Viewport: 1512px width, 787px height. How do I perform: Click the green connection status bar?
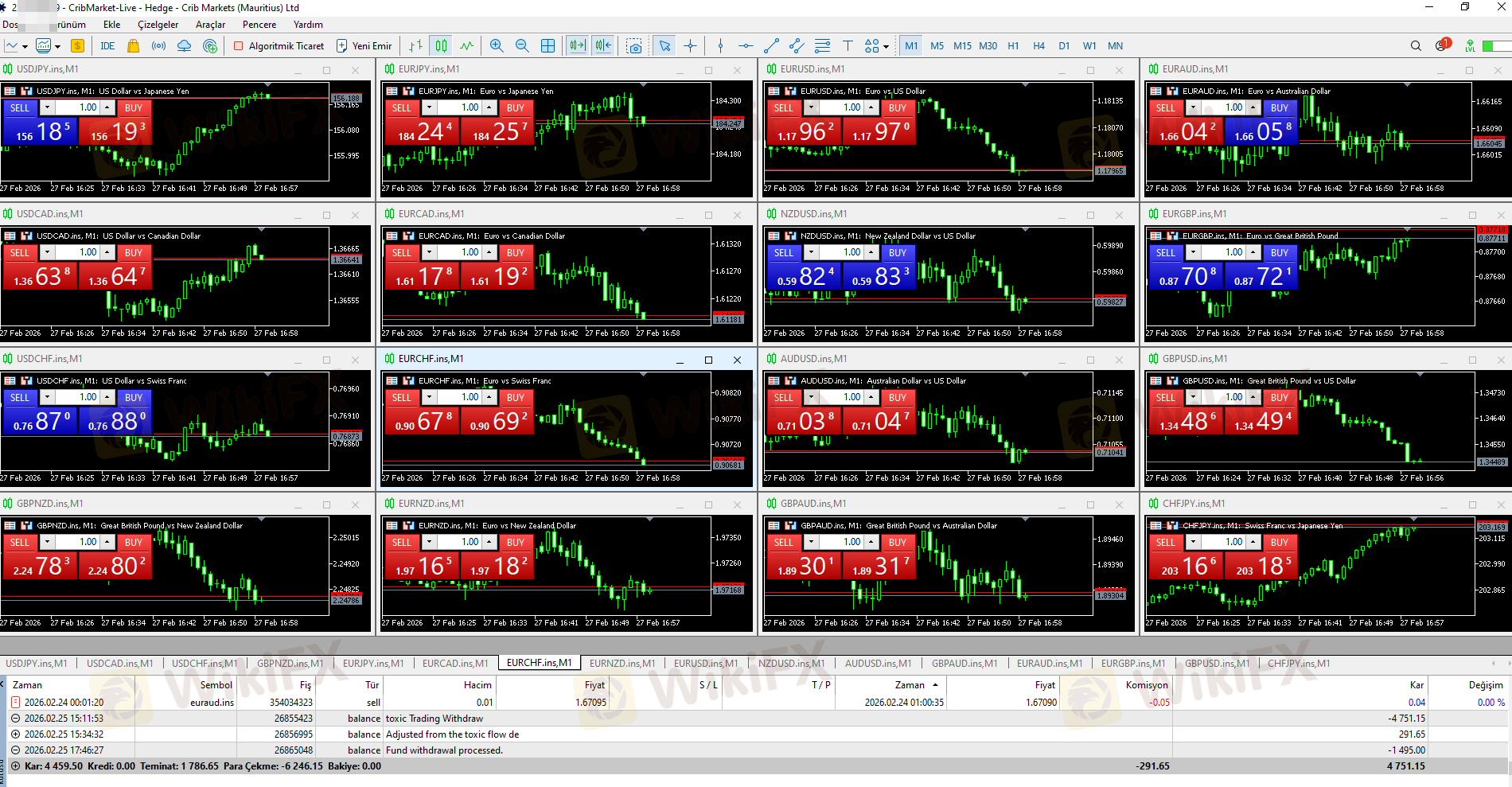pos(1497,46)
